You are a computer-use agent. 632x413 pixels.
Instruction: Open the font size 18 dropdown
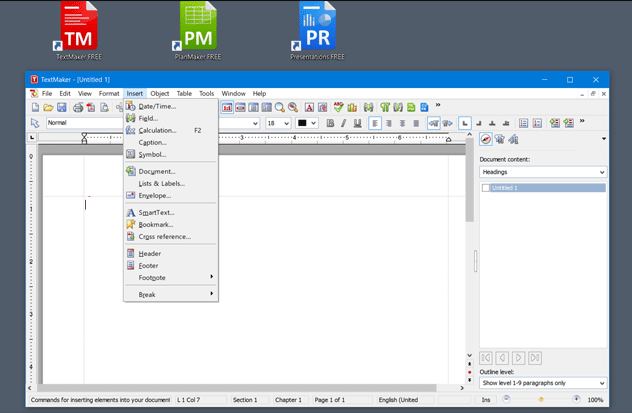(x=287, y=123)
